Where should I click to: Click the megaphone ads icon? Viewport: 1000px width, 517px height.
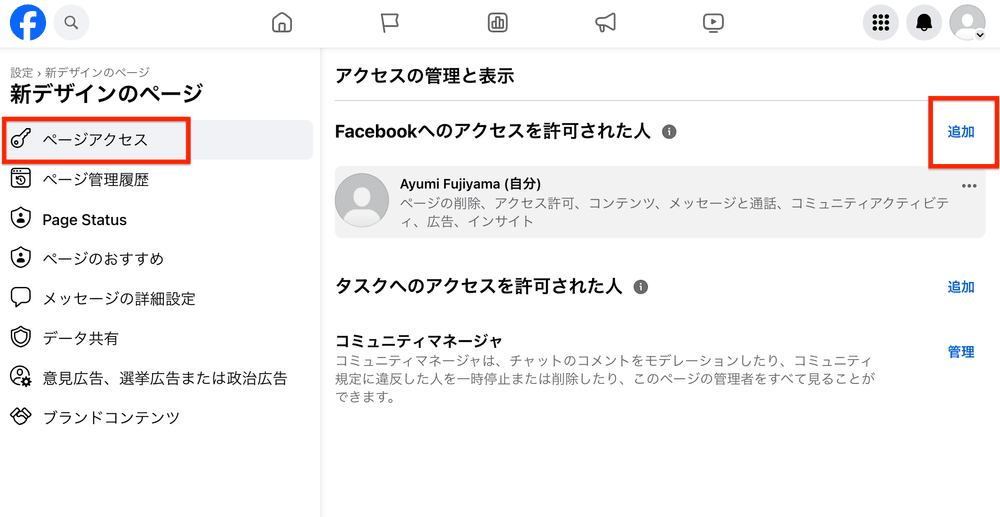pos(605,23)
